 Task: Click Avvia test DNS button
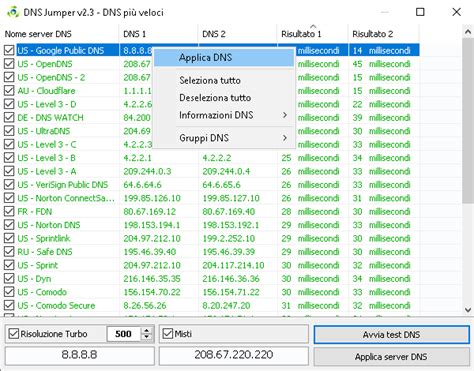pos(391,334)
